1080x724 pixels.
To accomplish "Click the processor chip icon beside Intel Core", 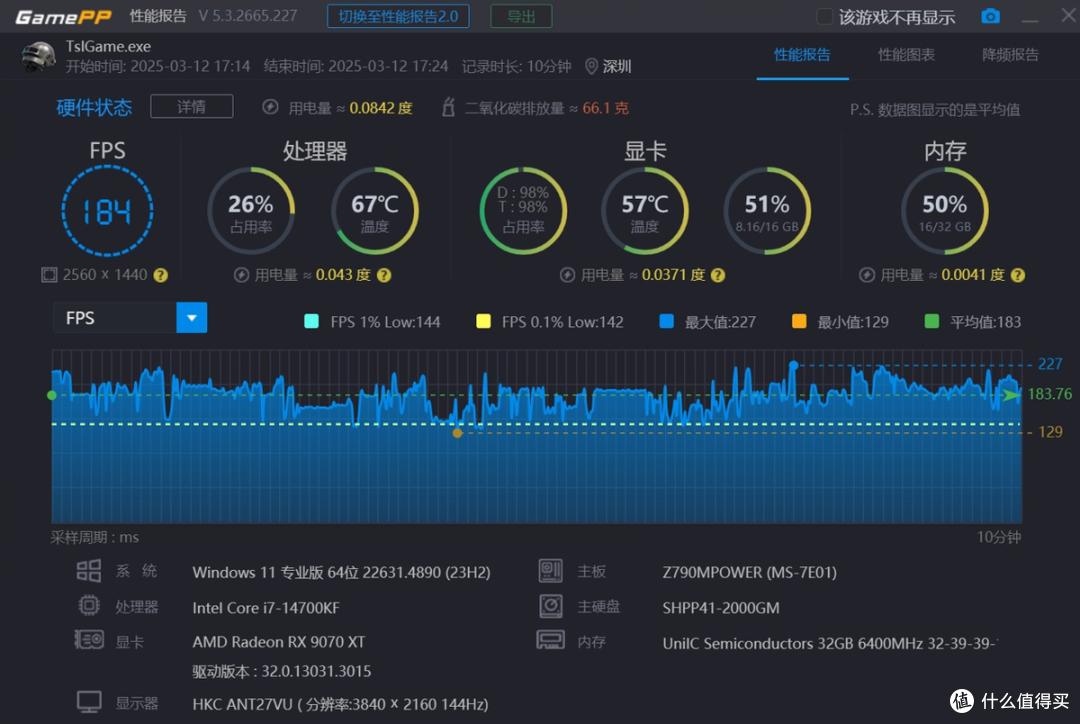I will (x=89, y=606).
